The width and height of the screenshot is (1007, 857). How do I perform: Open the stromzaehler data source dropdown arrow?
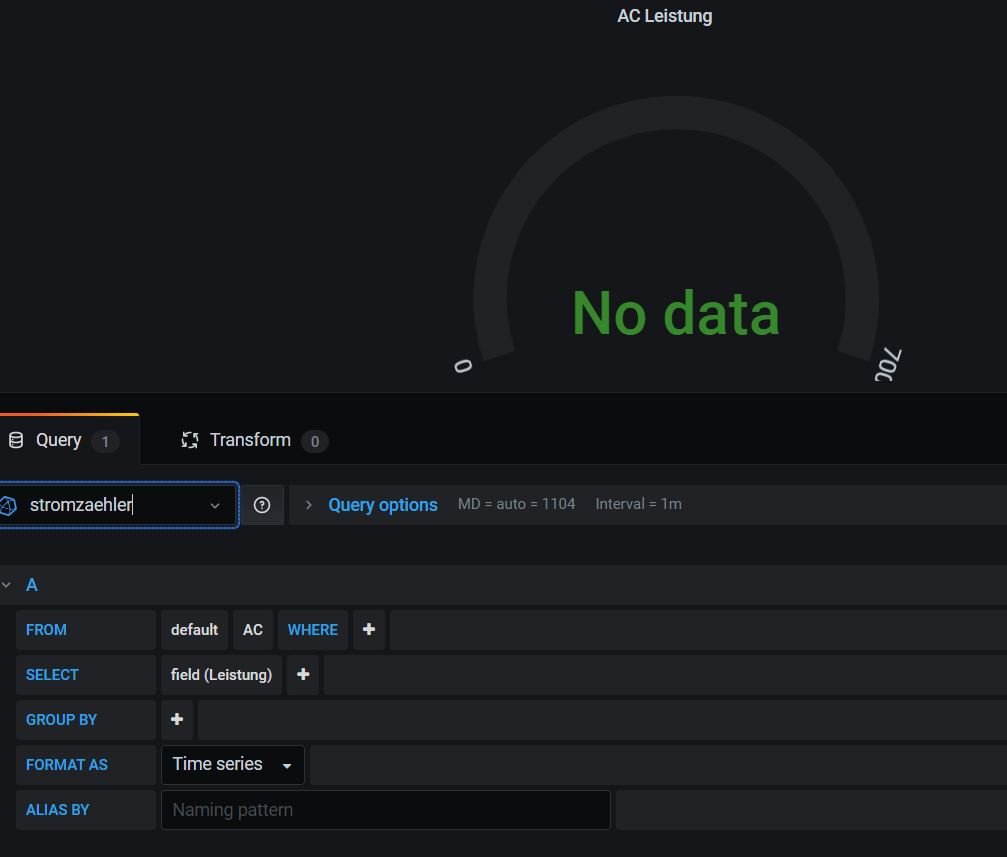pos(215,506)
